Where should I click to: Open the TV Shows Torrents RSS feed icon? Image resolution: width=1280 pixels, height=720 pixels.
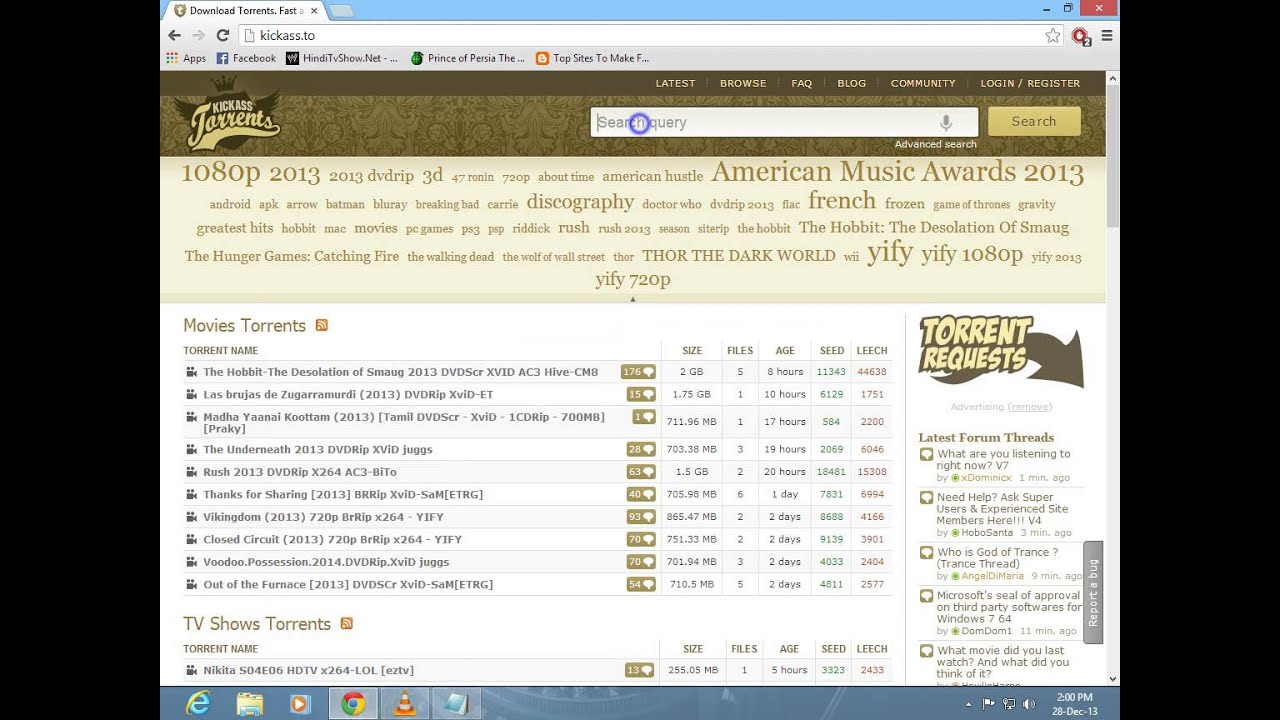(x=346, y=623)
